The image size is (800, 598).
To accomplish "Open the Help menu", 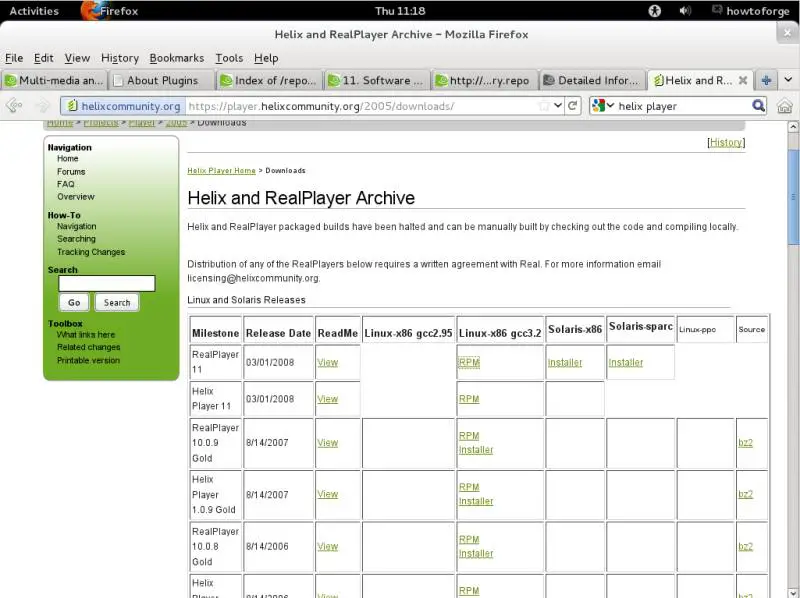I will coord(266,58).
